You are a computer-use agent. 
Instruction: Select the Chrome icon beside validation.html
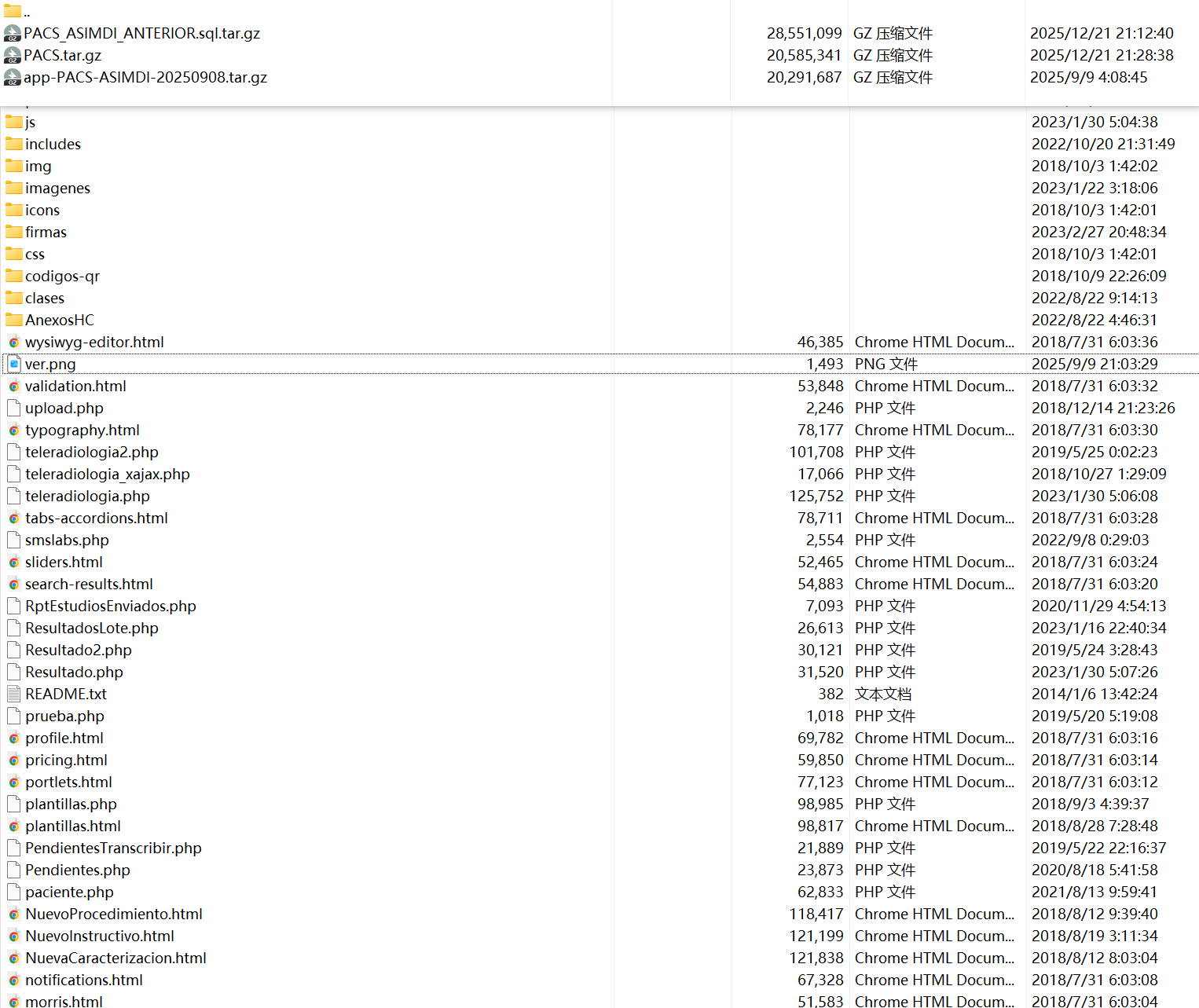click(14, 386)
